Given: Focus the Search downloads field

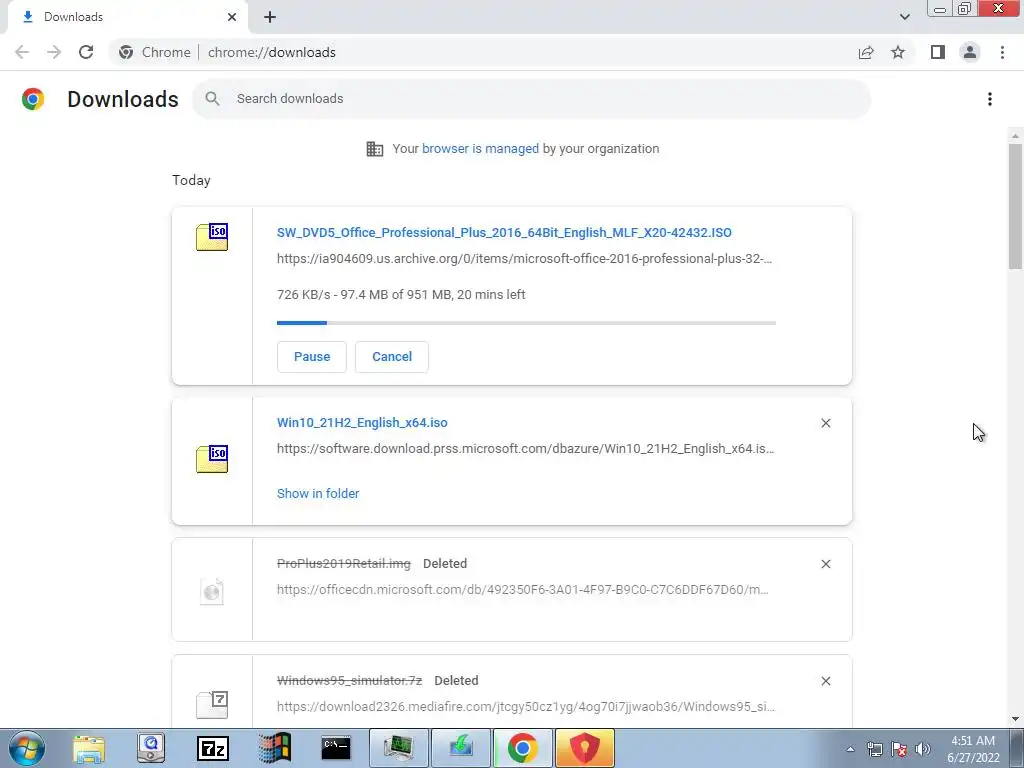Looking at the screenshot, I should click(x=532, y=99).
